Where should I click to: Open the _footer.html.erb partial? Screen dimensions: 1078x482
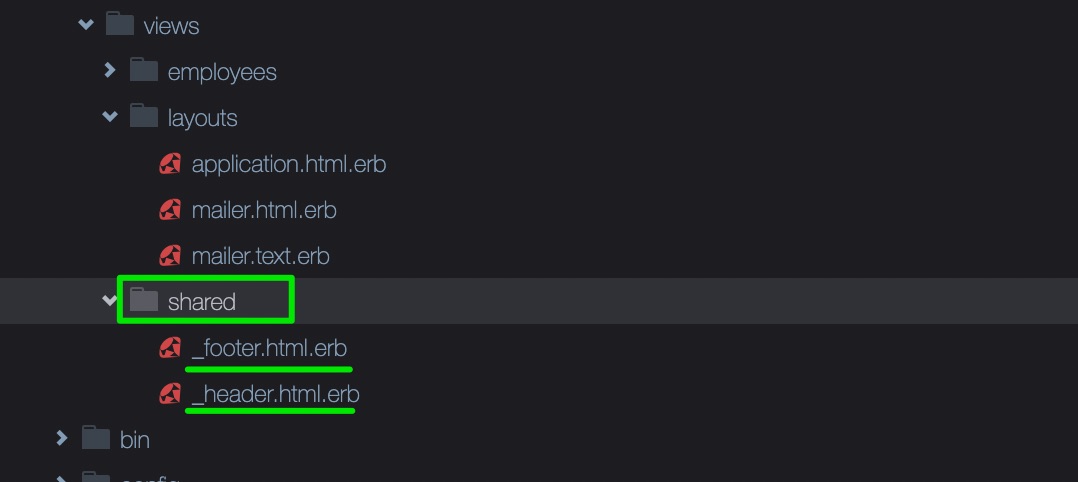point(269,348)
